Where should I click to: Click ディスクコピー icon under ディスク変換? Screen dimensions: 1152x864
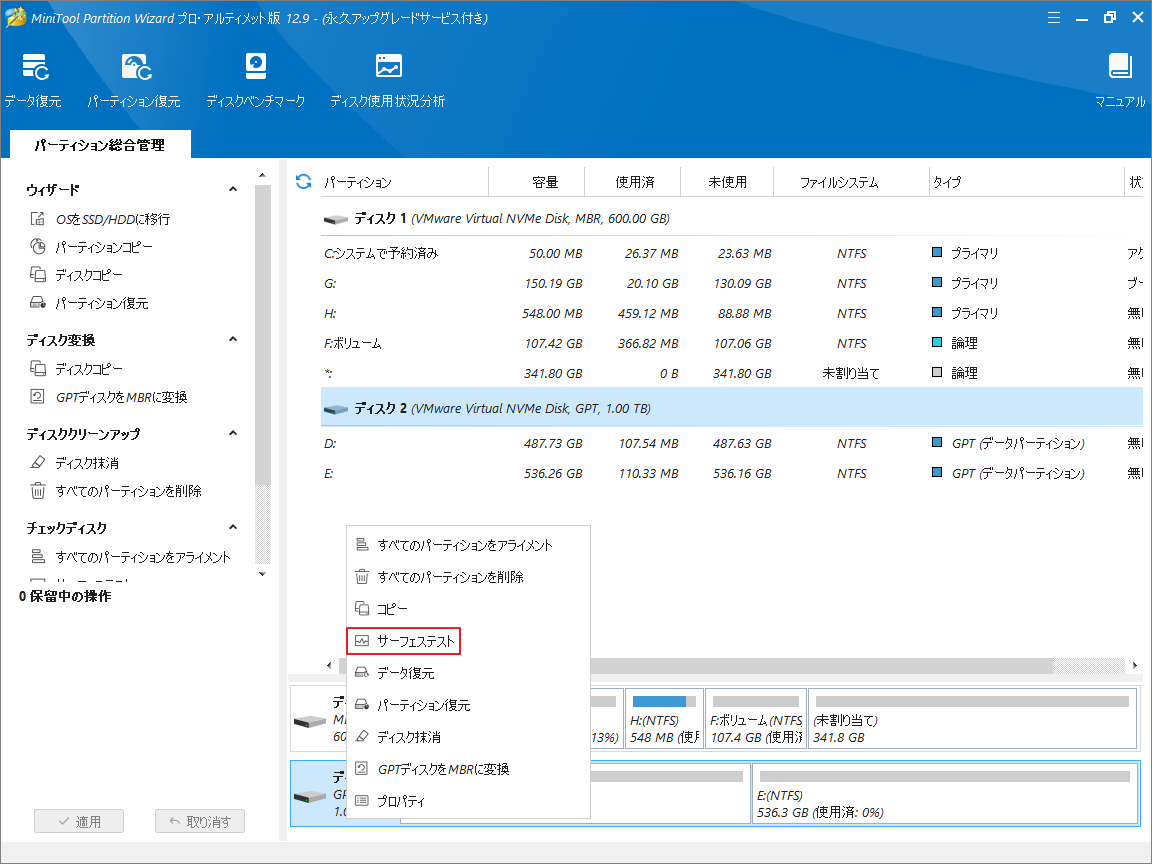[37, 369]
